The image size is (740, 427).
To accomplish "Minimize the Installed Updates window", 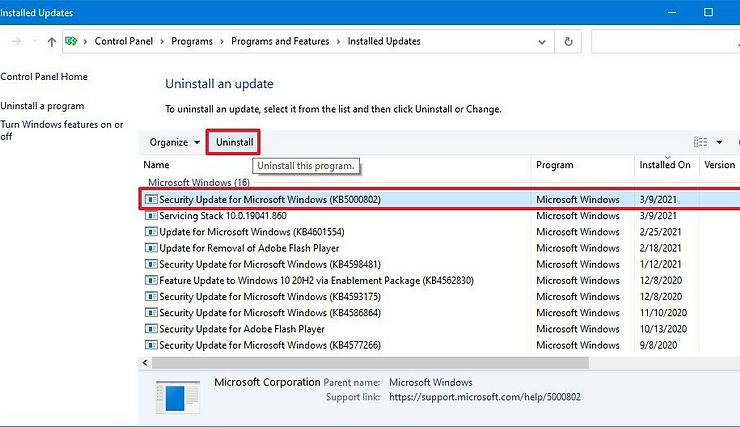I will (672, 12).
